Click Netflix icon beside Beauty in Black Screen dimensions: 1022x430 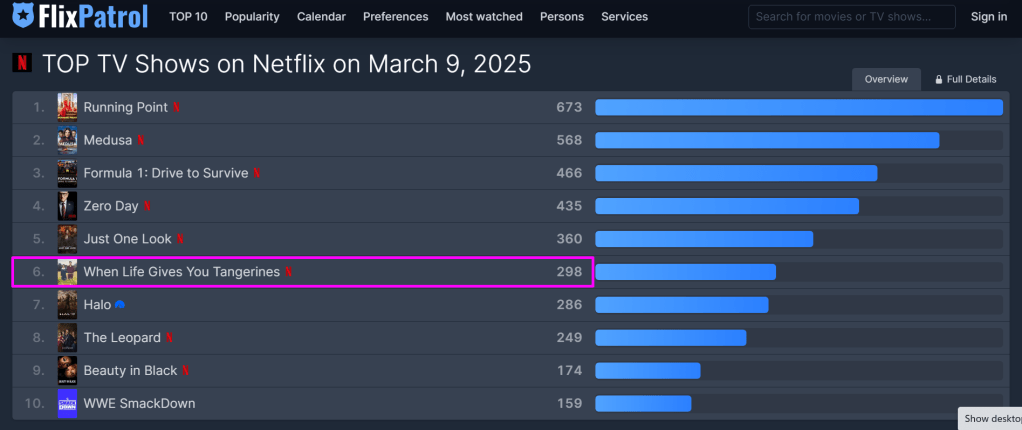click(x=186, y=371)
